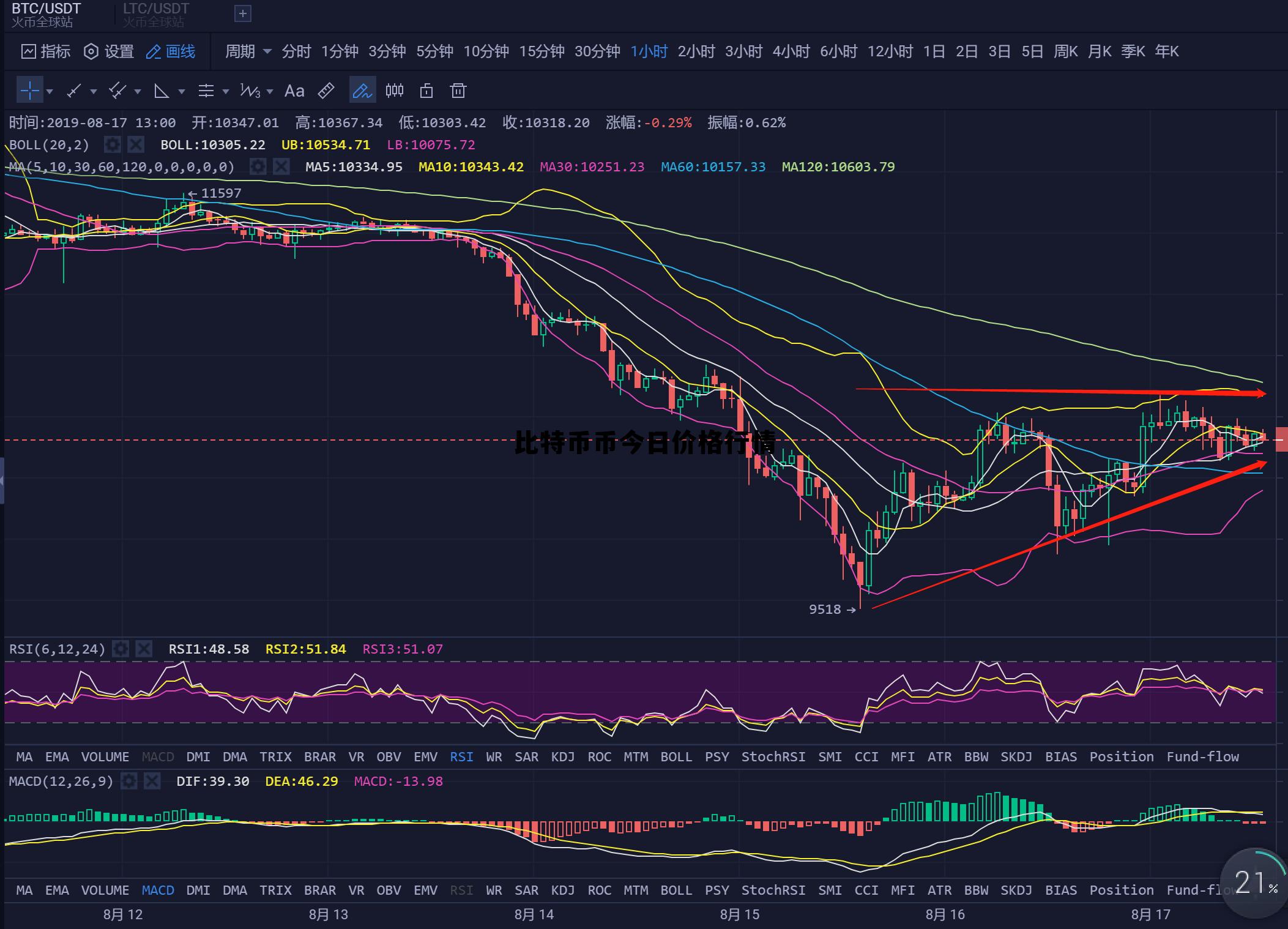The width and height of the screenshot is (1288, 929).
Task: Select the 1小时 timeframe
Action: pyautogui.click(x=649, y=51)
